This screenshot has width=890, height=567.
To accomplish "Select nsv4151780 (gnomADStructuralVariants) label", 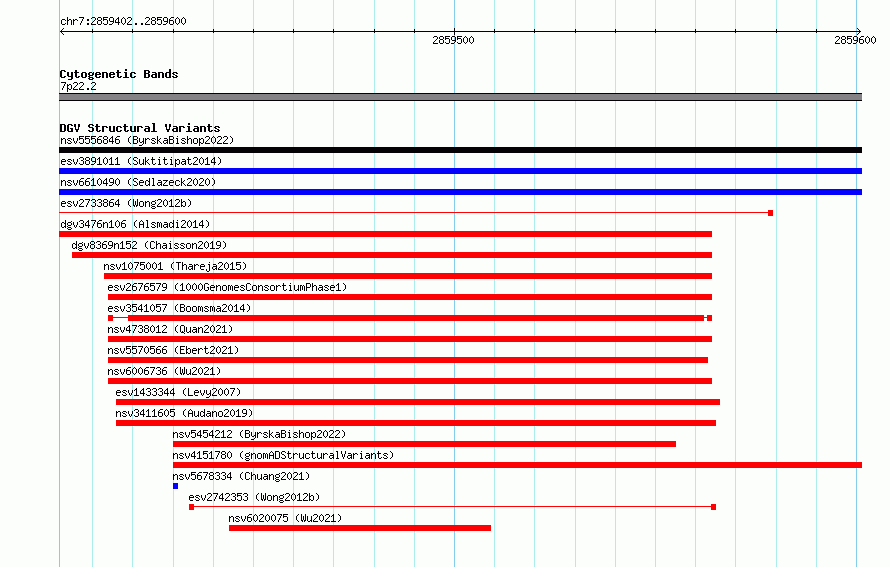I will [283, 455].
